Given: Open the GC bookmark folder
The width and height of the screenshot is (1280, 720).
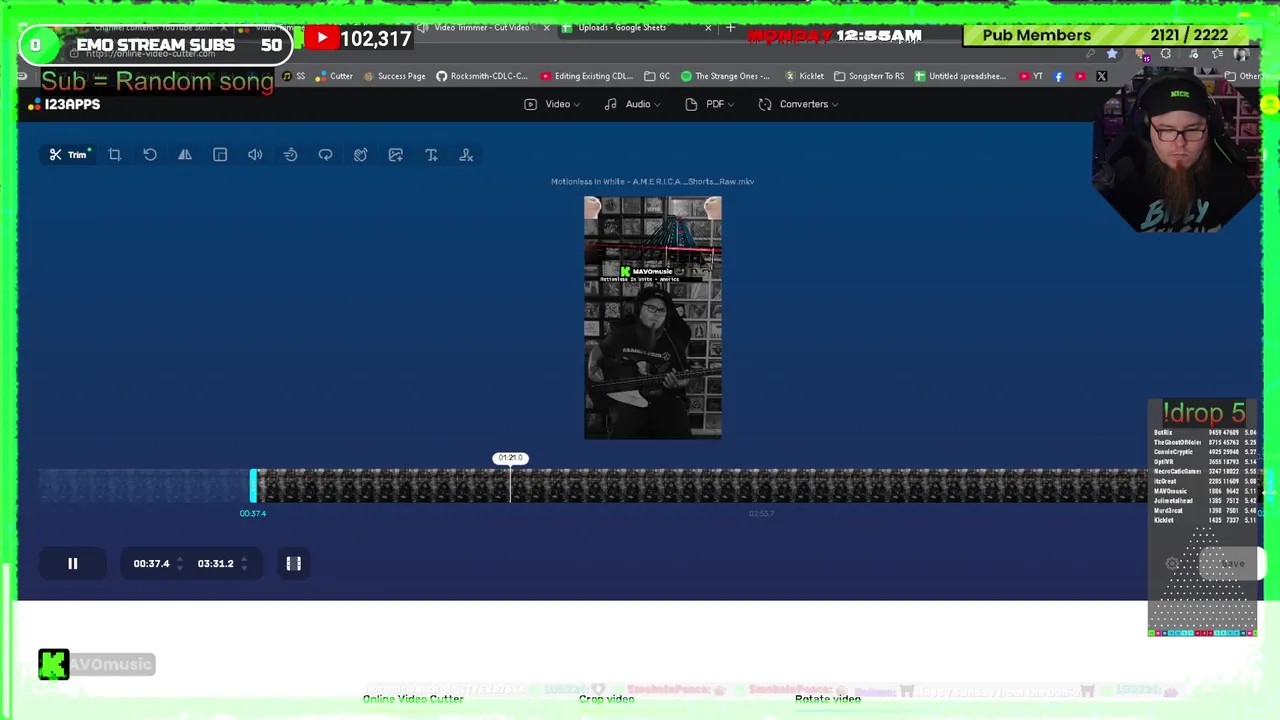Looking at the screenshot, I should [657, 76].
